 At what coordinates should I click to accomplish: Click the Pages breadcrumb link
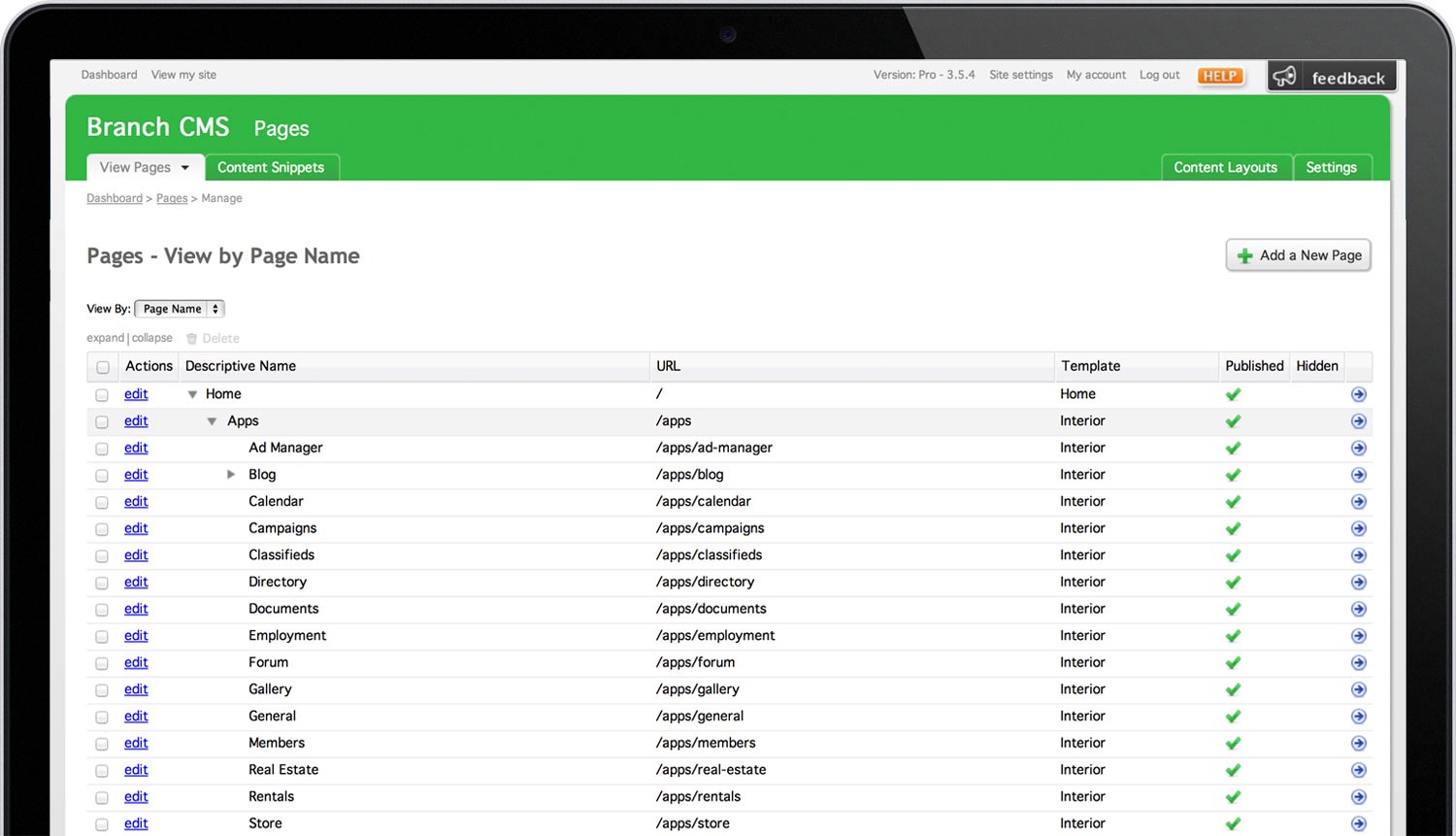[172, 198]
